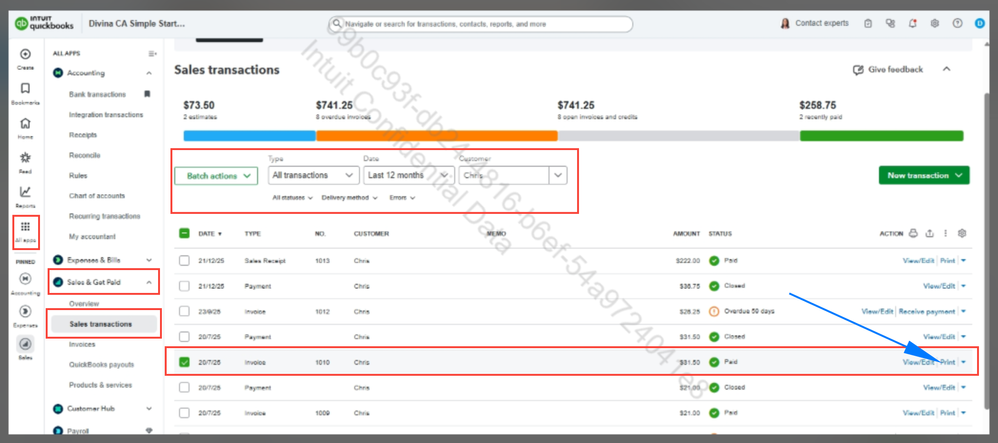Image resolution: width=998 pixels, height=443 pixels.
Task: Click Print for Invoice 1010
Action: coord(948,362)
